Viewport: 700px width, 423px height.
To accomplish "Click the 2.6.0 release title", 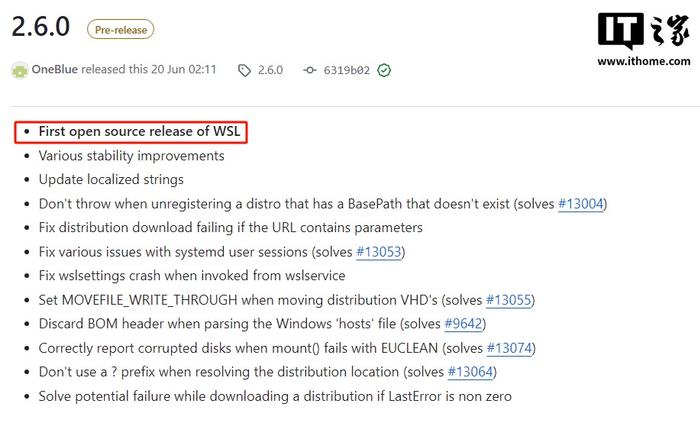I will click(41, 26).
